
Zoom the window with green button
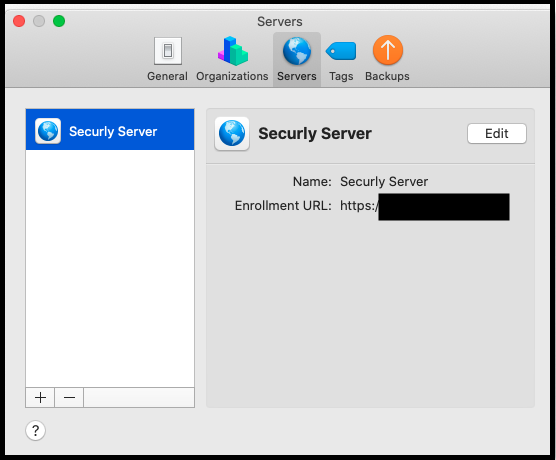pos(59,21)
